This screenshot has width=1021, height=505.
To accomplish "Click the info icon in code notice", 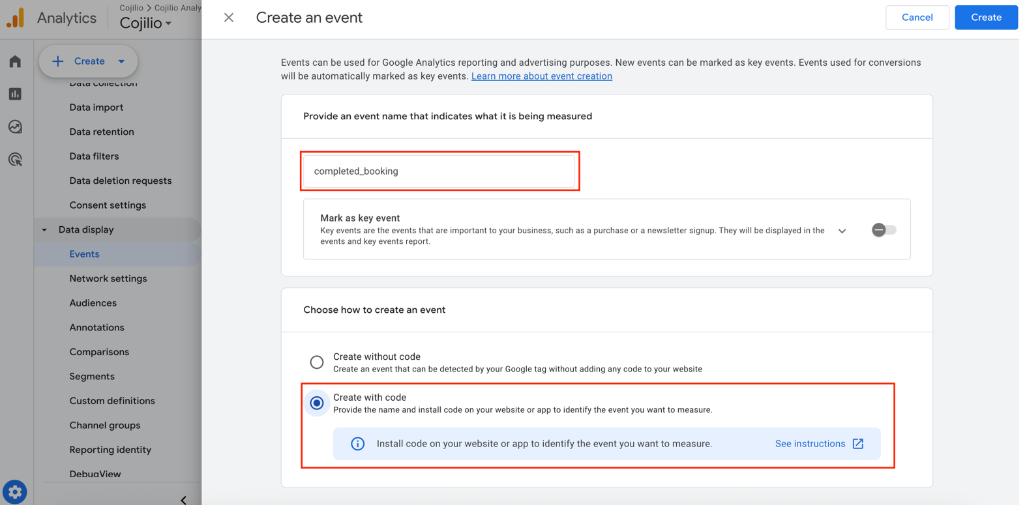I will tap(357, 444).
